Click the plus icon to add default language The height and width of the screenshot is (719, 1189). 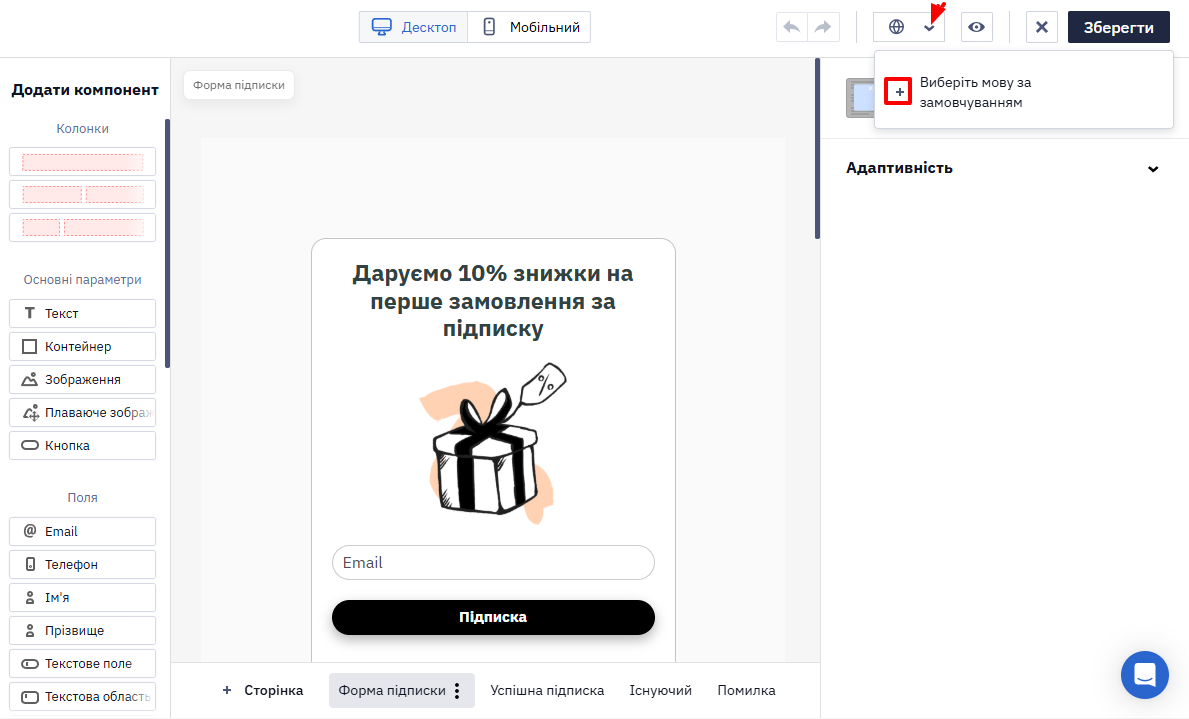(899, 92)
